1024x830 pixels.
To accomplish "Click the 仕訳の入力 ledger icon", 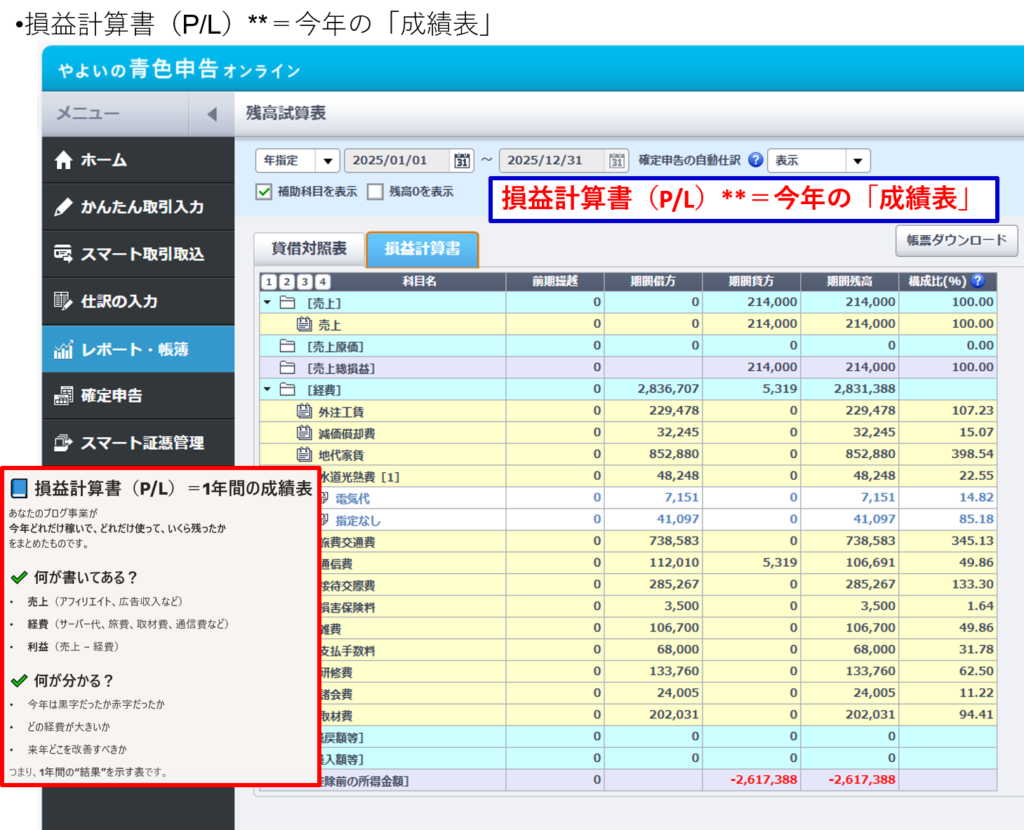I will click(64, 301).
